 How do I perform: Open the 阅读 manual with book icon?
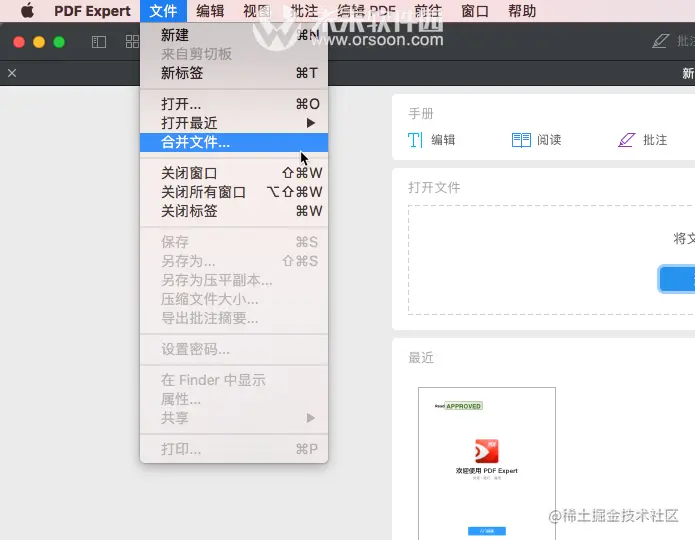pos(521,140)
